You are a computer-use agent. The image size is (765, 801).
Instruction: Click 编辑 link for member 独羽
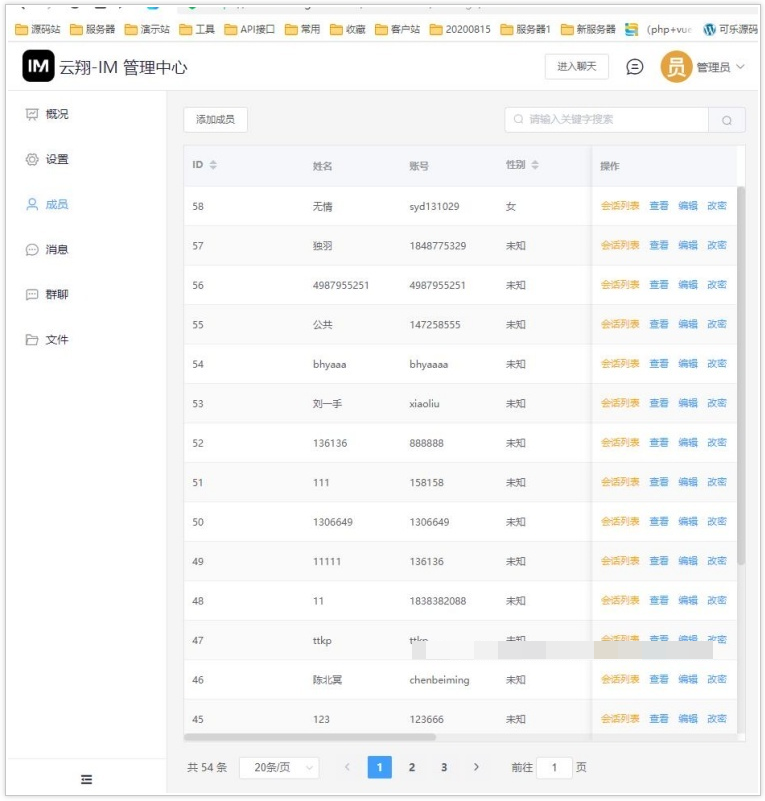coord(688,245)
